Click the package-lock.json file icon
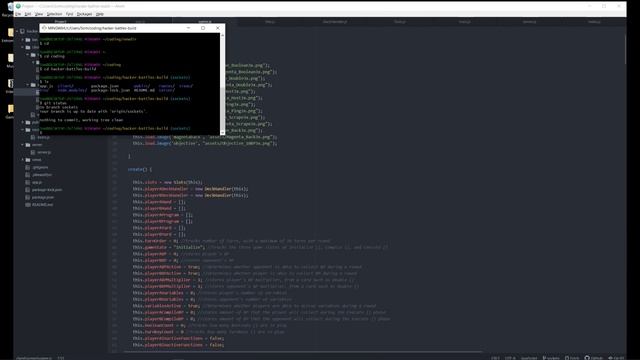This screenshot has width=640, height=360. 28,190
